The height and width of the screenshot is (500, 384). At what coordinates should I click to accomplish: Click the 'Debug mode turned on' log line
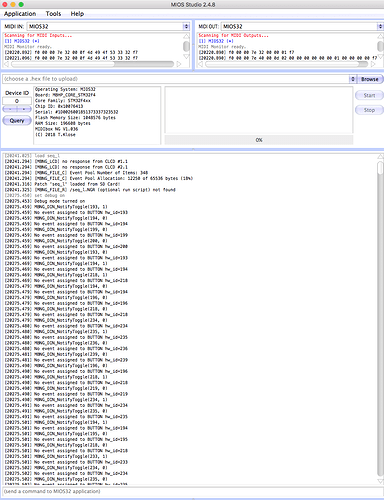45,201
